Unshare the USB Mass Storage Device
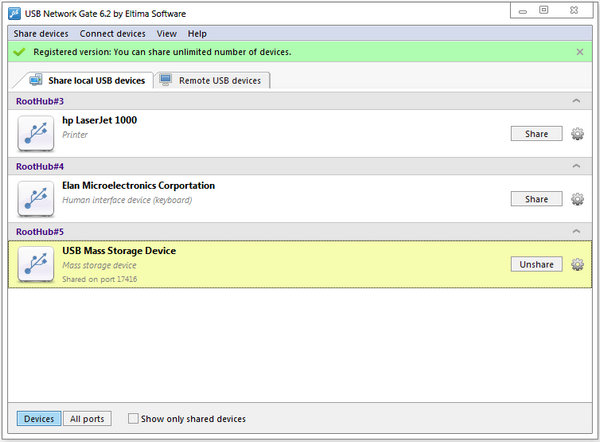600x442 pixels. coord(536,264)
